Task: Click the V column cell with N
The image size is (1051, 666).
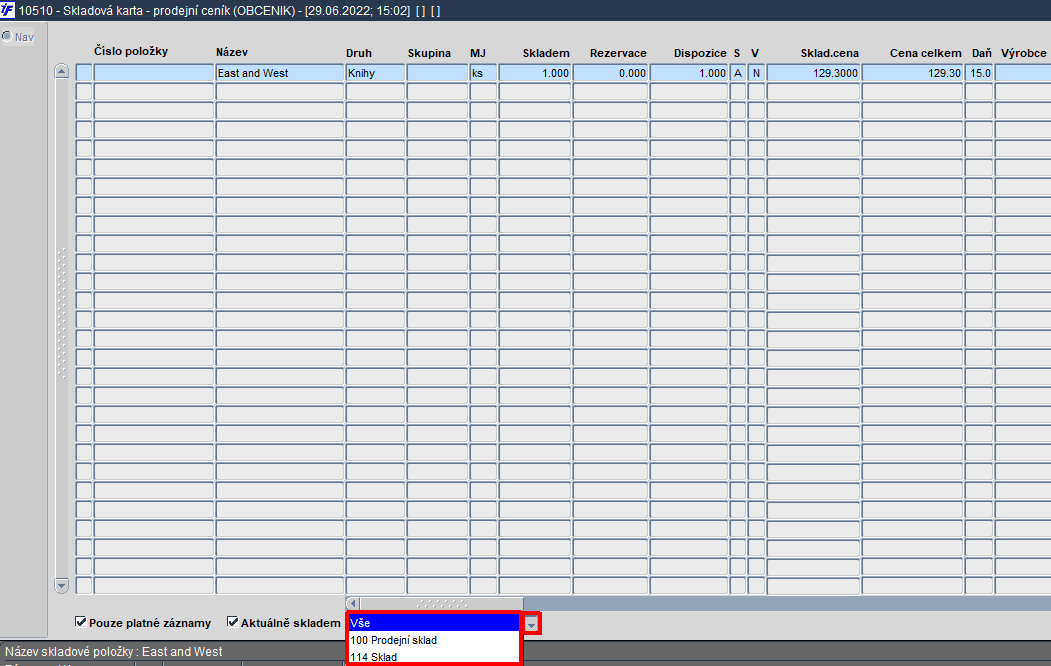Action: (x=756, y=73)
